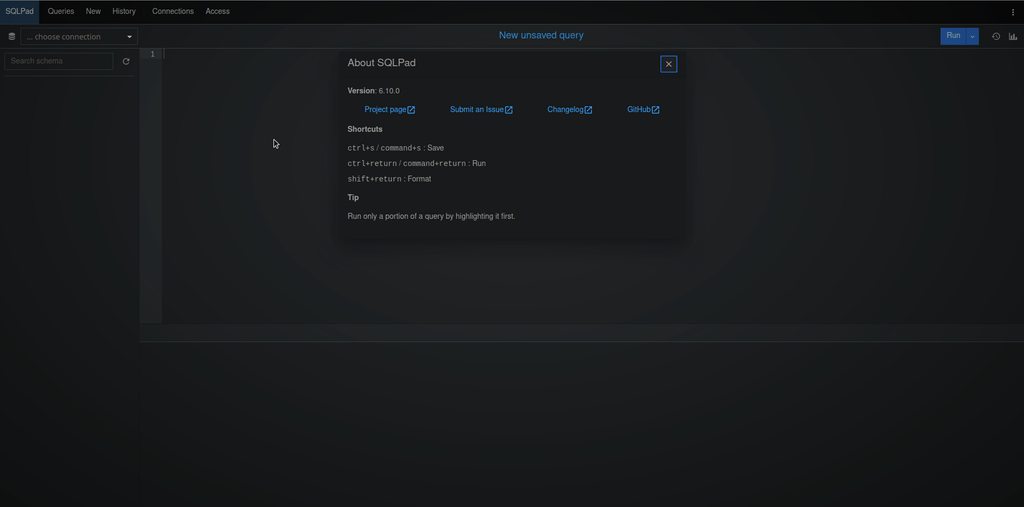Click the ctrl+return Run shortcut line
1024x507 pixels.
pos(417,163)
